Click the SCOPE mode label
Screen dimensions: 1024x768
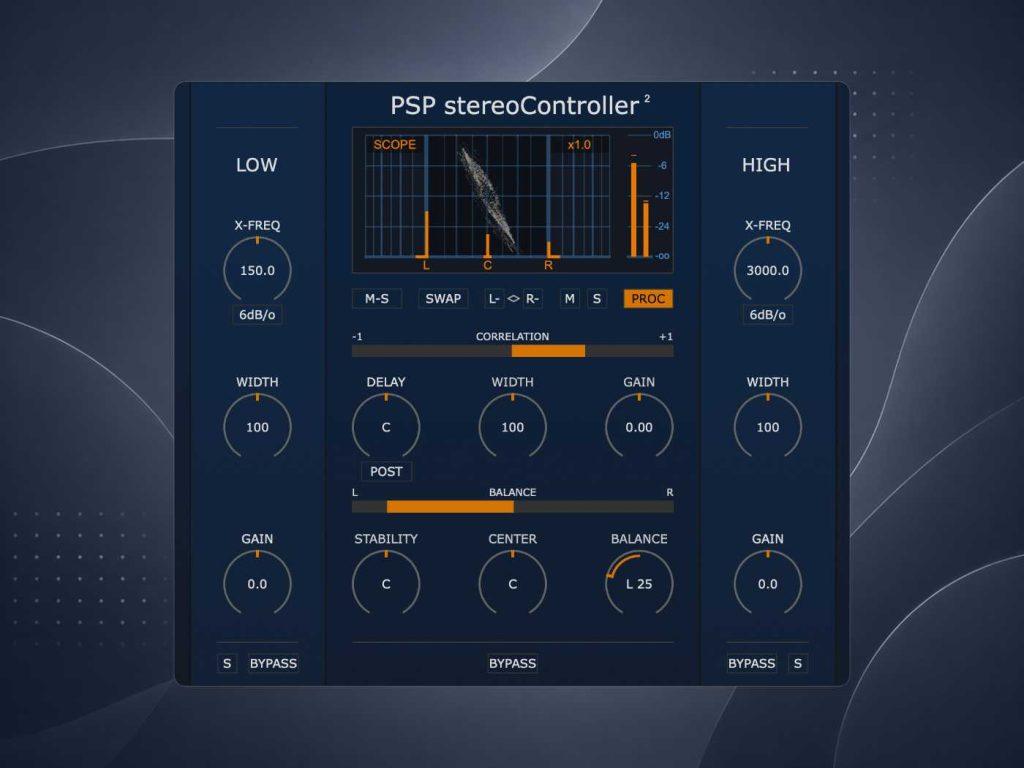pos(394,144)
